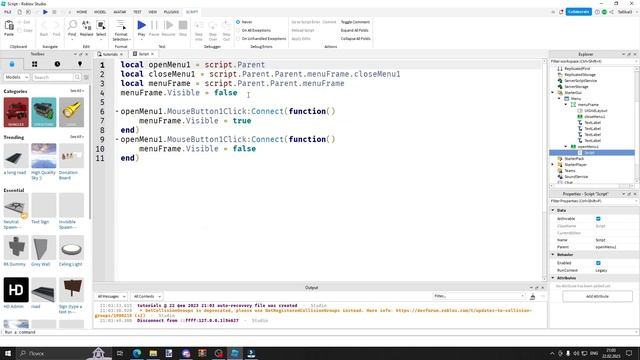Click the Paste icon in Clipboard group
The width and height of the screenshot is (640, 360).
tap(9, 26)
